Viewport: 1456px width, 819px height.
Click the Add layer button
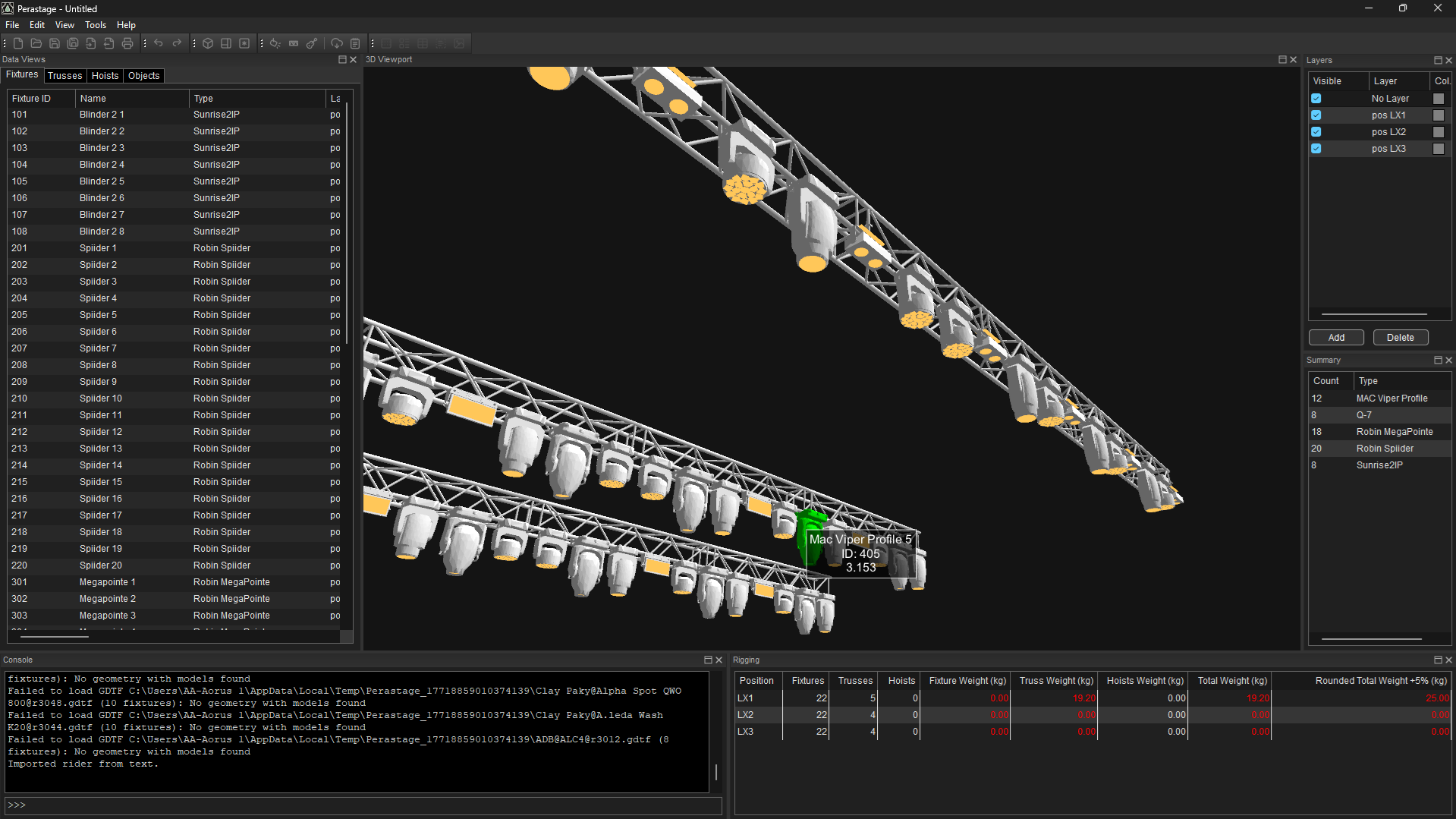pos(1336,338)
